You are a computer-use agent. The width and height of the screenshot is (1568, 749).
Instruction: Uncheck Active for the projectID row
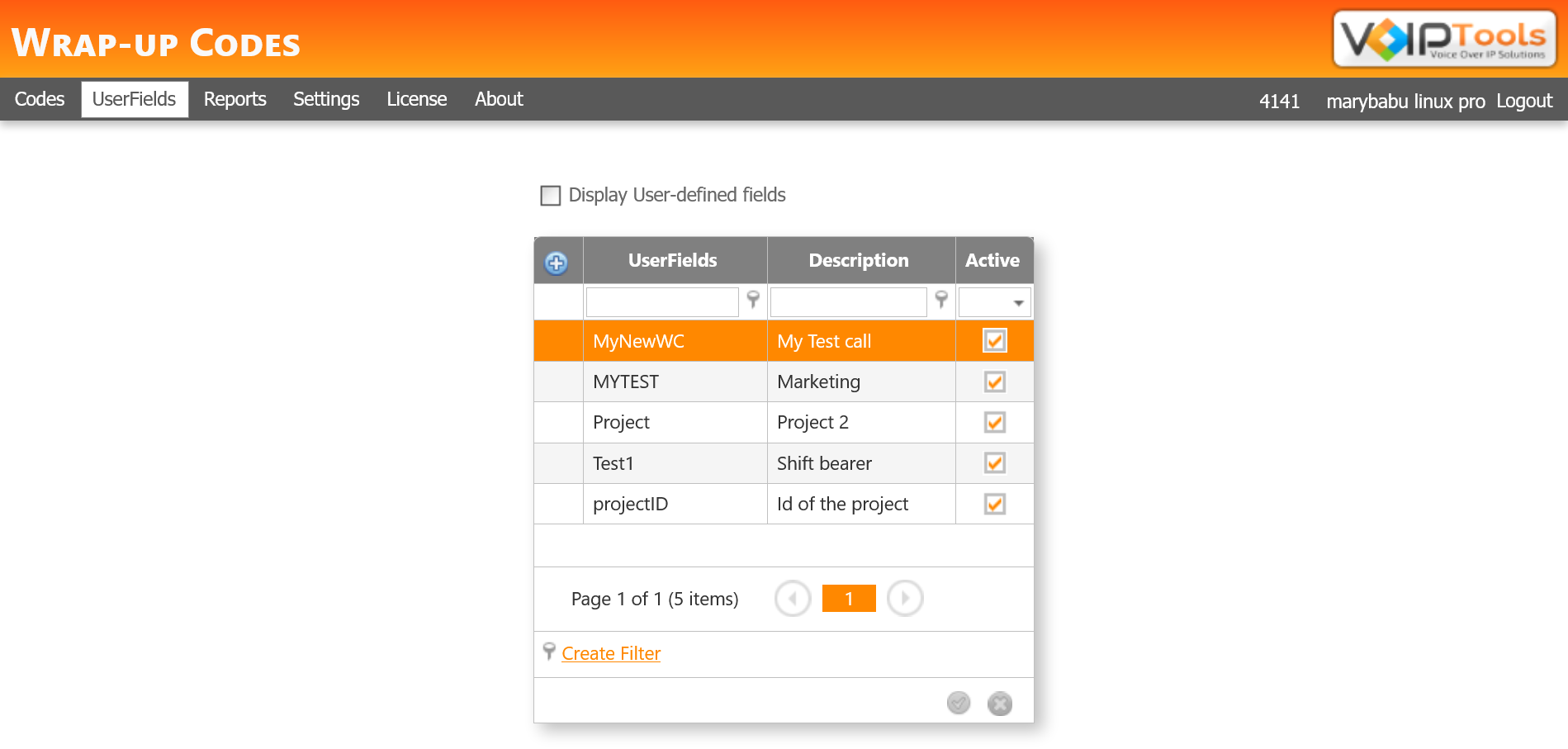(993, 504)
